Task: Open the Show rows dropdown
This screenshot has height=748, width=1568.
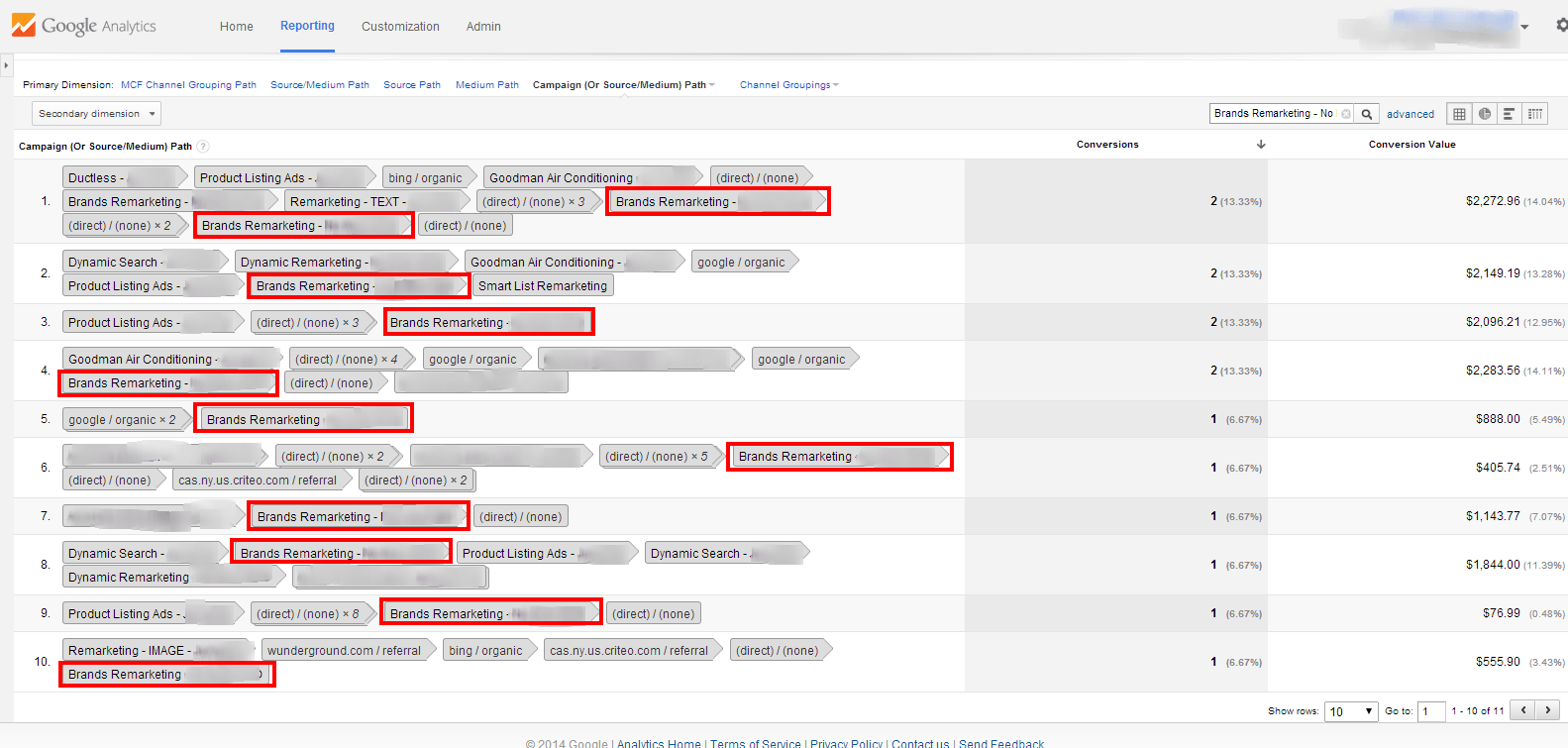Action: (x=1351, y=711)
